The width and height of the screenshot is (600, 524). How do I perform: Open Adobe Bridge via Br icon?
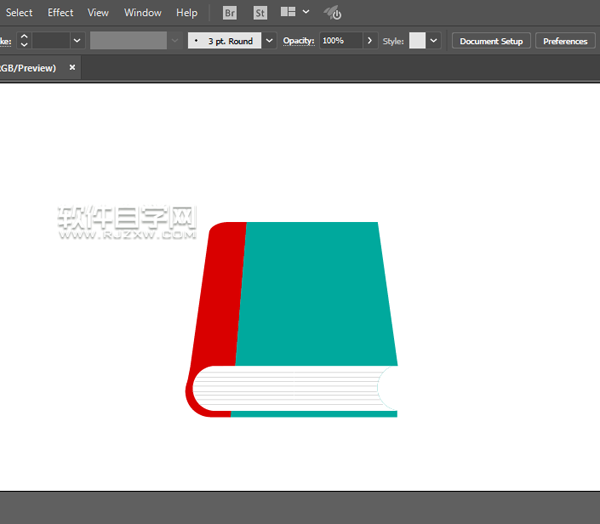[230, 13]
